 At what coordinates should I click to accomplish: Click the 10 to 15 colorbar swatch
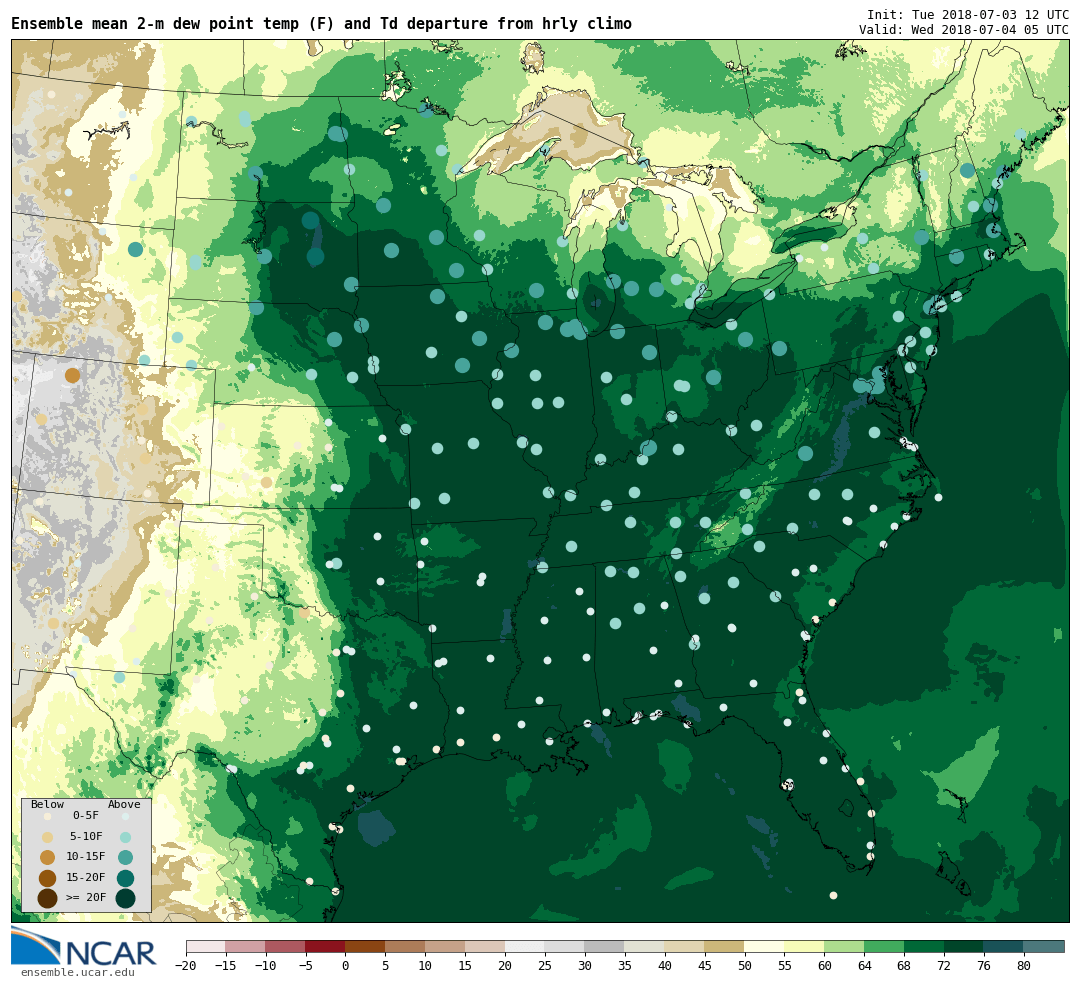point(446,946)
